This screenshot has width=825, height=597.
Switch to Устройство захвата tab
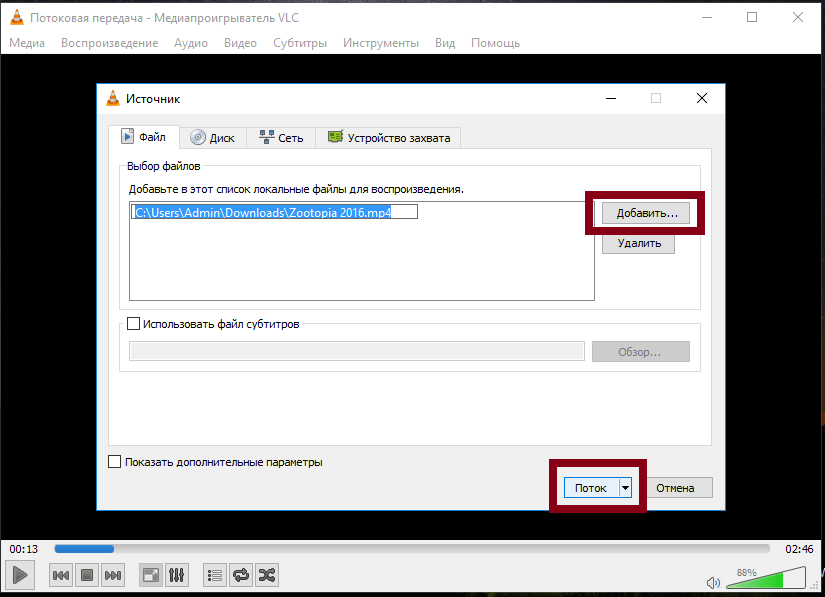388,138
